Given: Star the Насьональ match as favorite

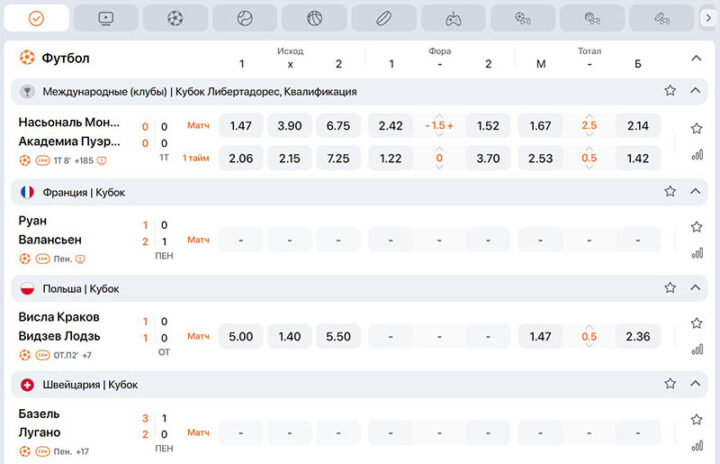Looking at the screenshot, I should point(696,129).
